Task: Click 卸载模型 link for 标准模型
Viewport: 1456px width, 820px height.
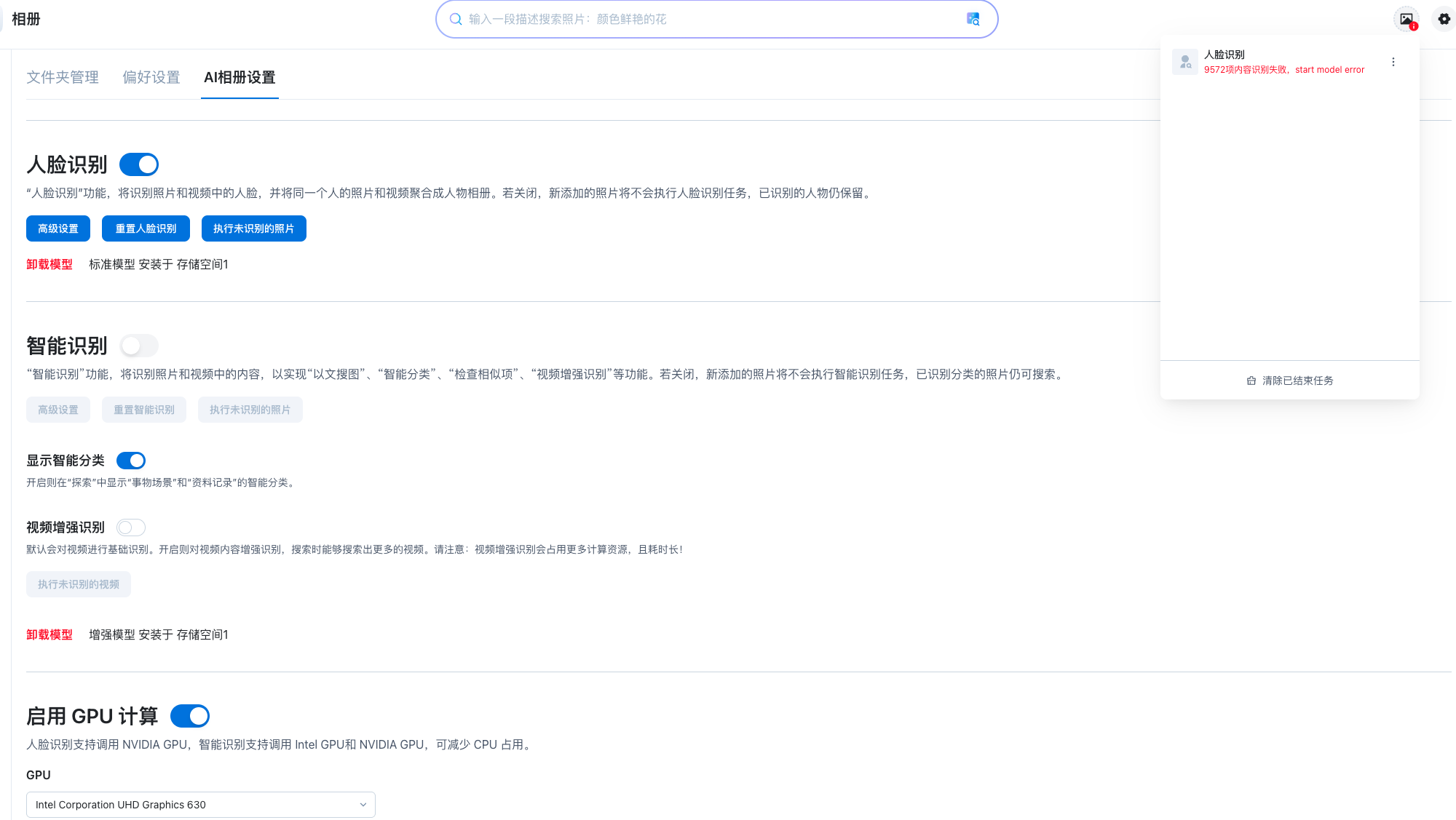Action: 50,264
